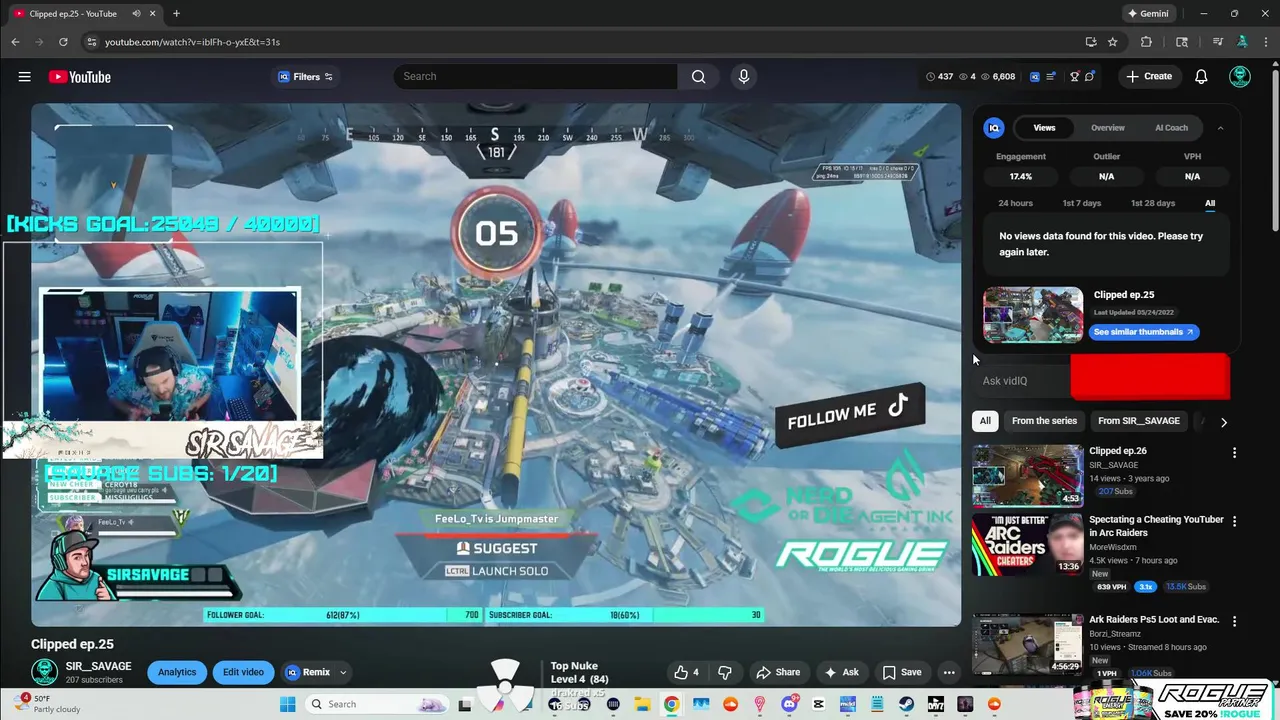Click See similar thumbnails link

pyautogui.click(x=1144, y=332)
